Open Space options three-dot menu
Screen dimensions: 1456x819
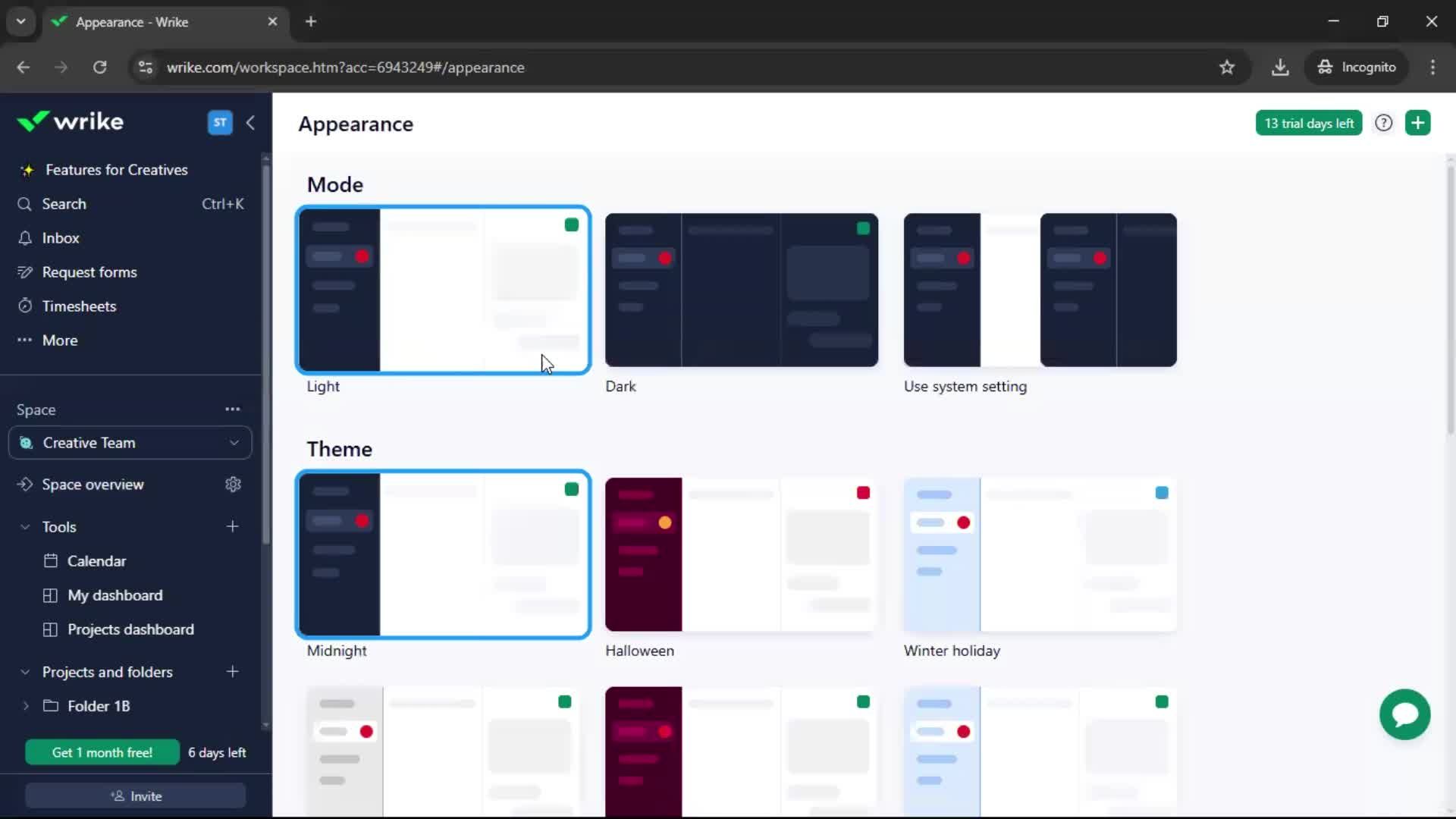tap(233, 409)
